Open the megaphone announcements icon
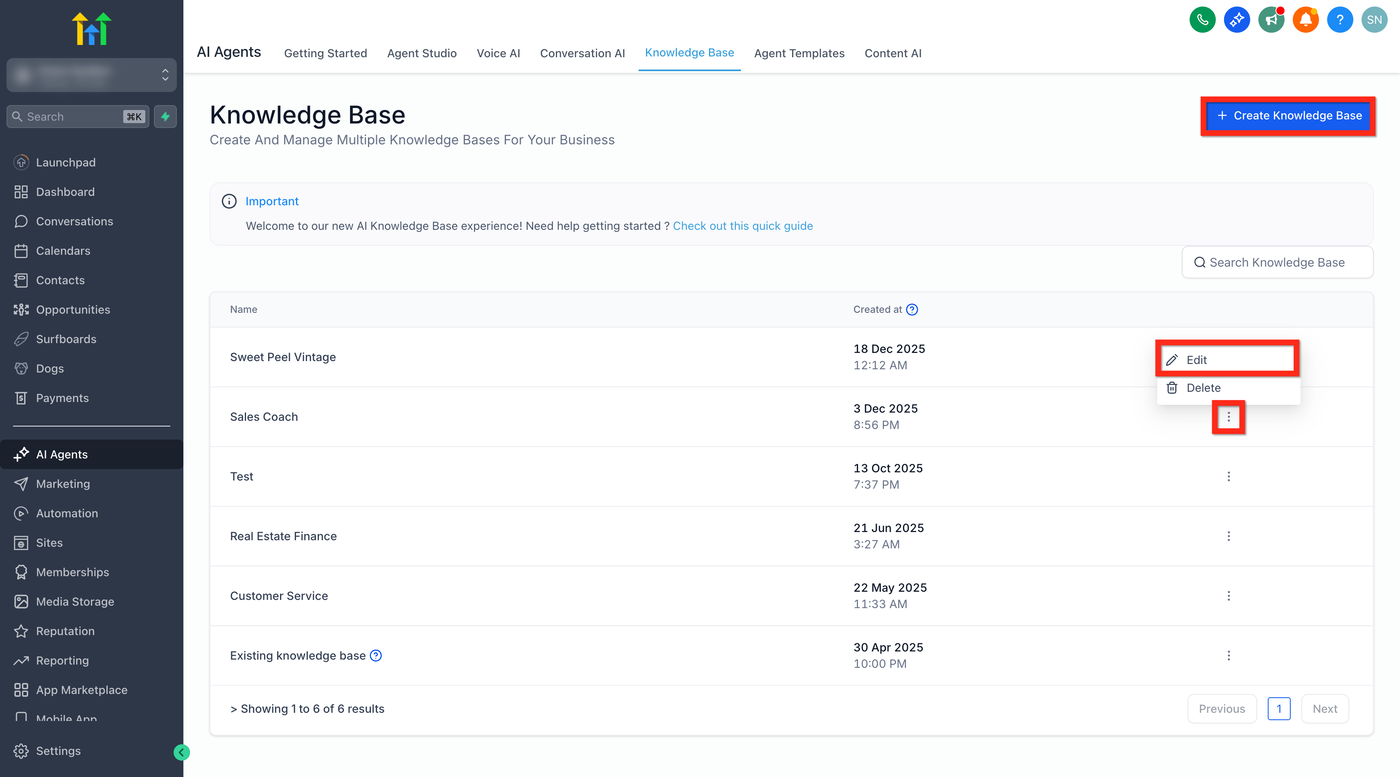Viewport: 1400px width, 777px height. [x=1271, y=19]
